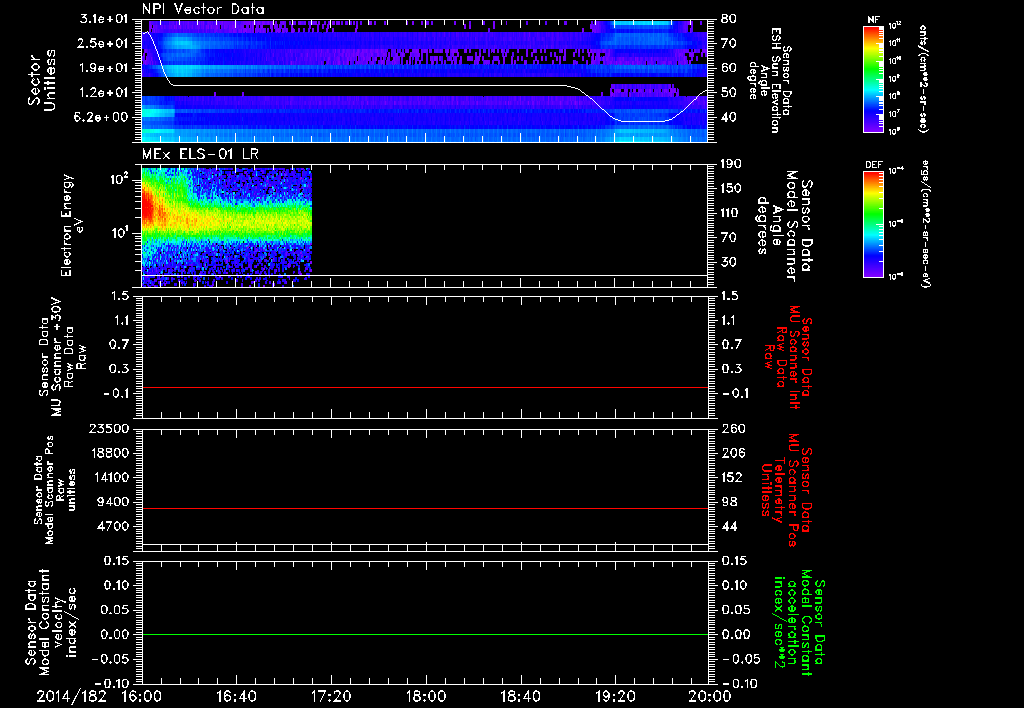Screen dimensions: 1024x708
Task: Click the "110" scanner angle tick
Action: (x=731, y=213)
